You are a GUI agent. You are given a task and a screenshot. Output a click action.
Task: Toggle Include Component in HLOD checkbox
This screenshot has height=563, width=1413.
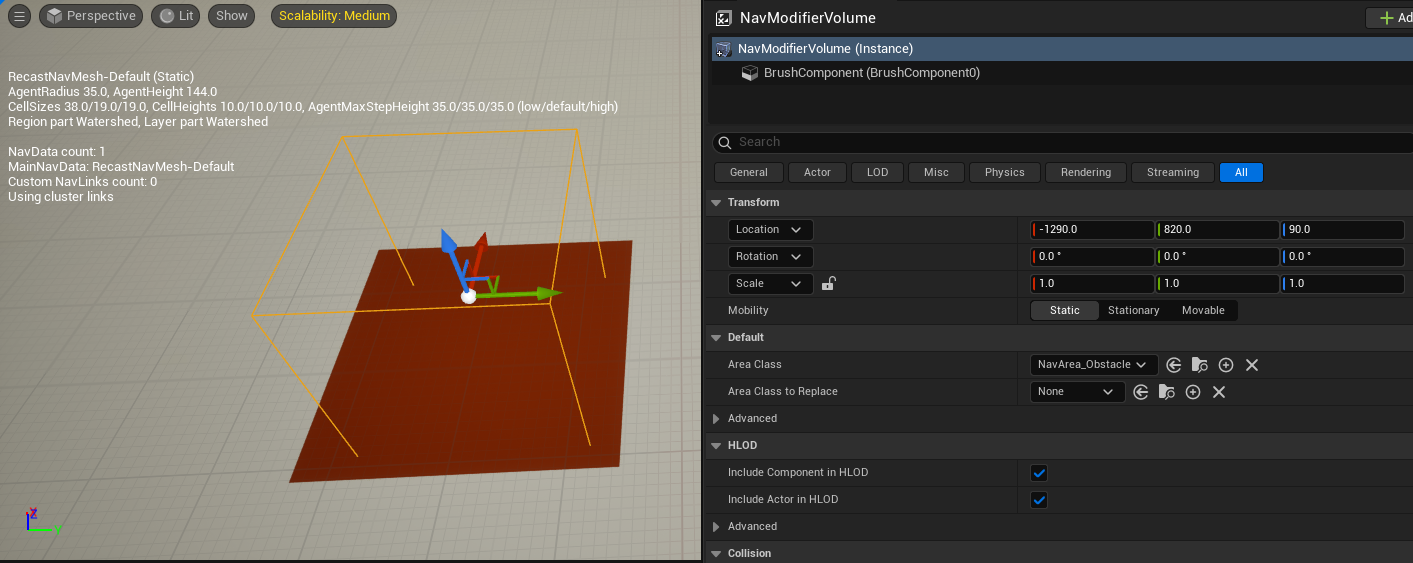coord(1039,473)
